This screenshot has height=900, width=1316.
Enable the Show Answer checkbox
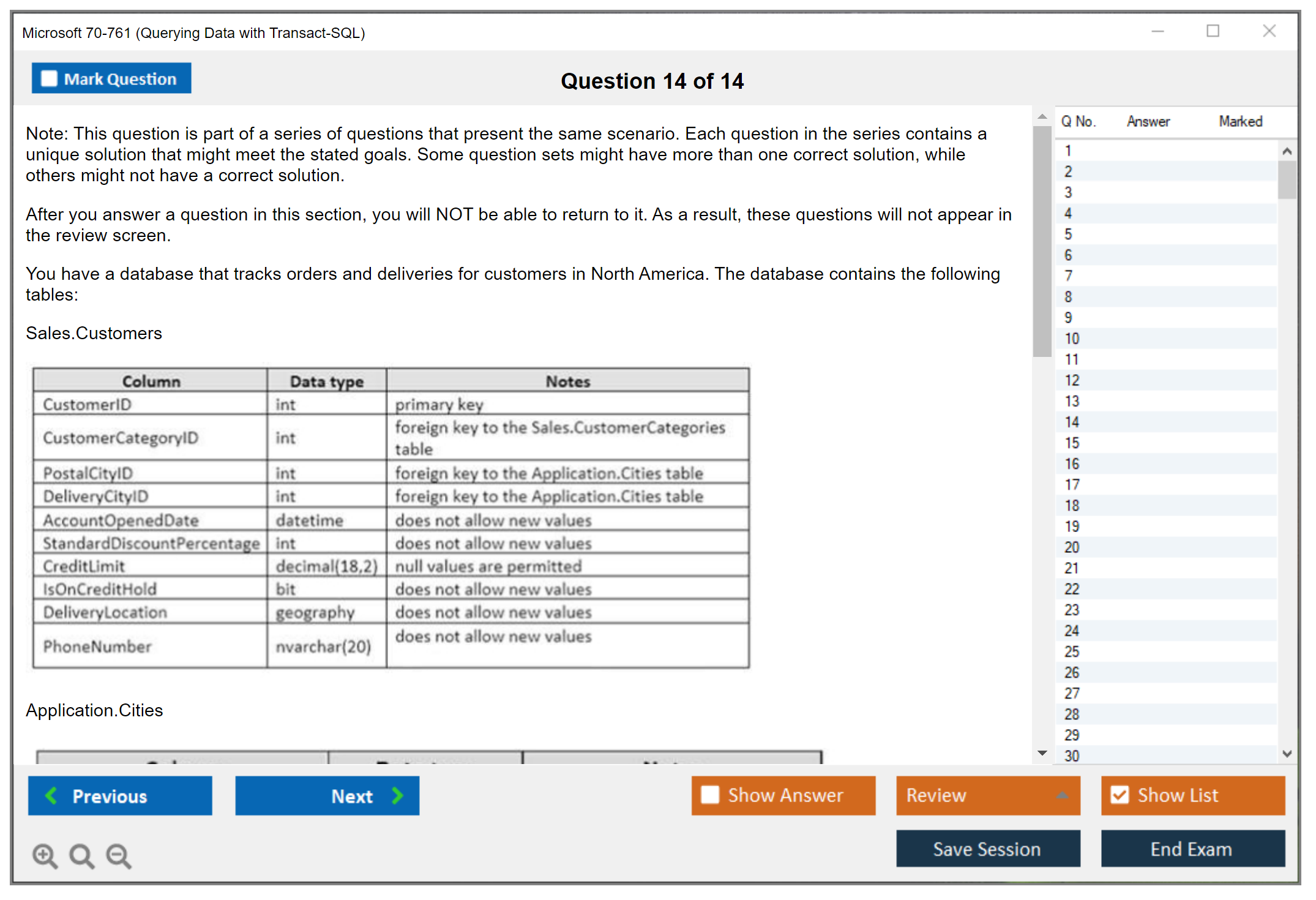point(710,795)
